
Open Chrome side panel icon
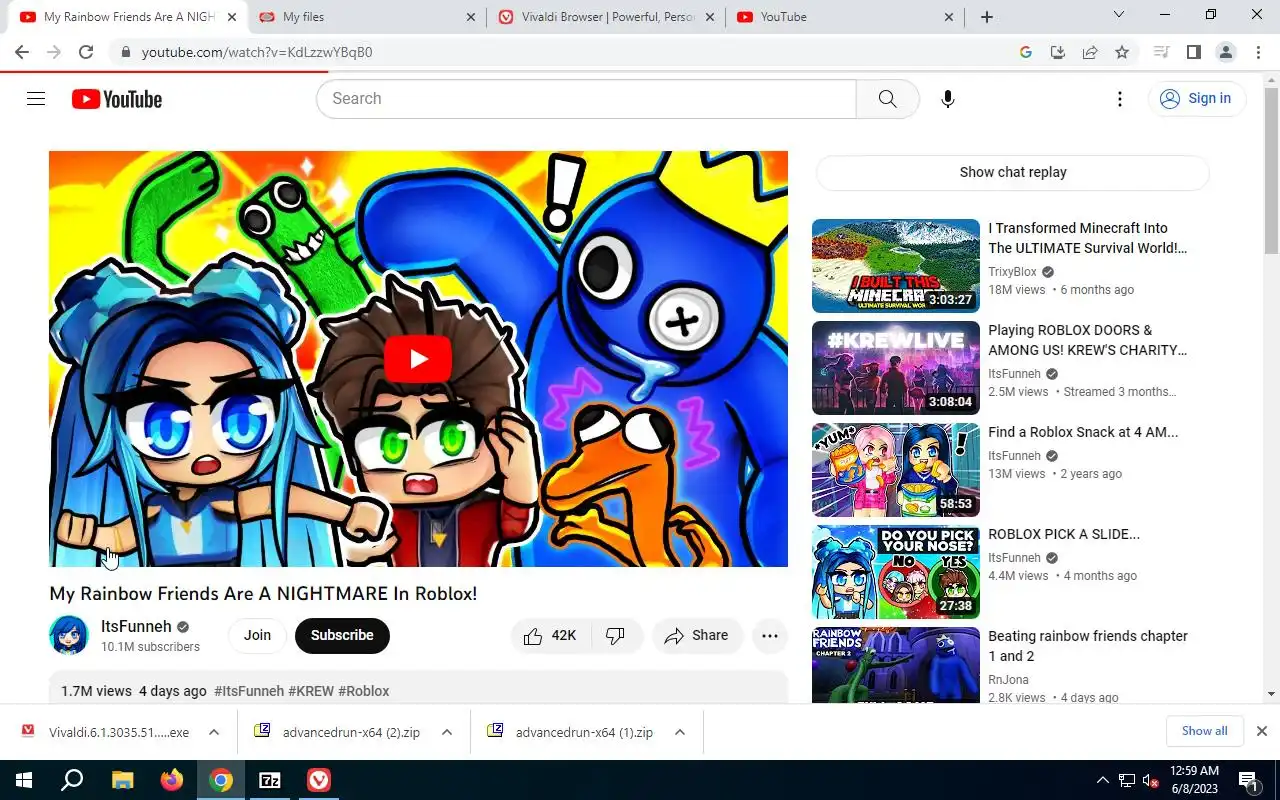(1193, 52)
